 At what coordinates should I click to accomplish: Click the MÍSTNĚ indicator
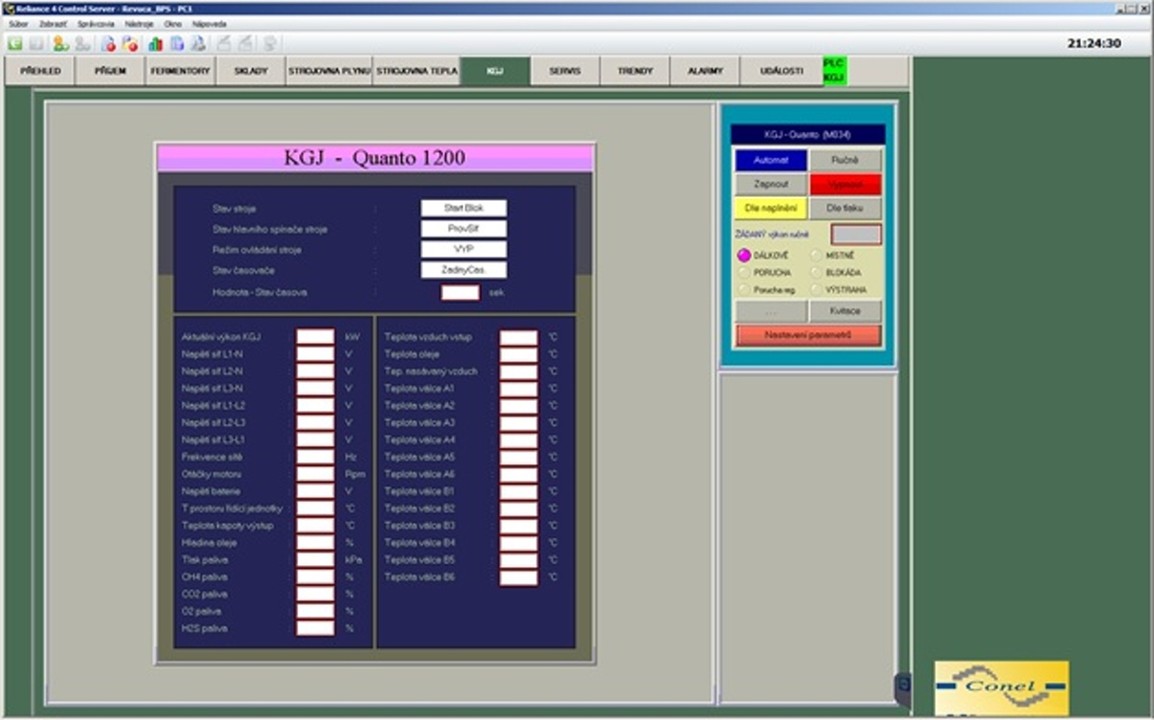(816, 255)
